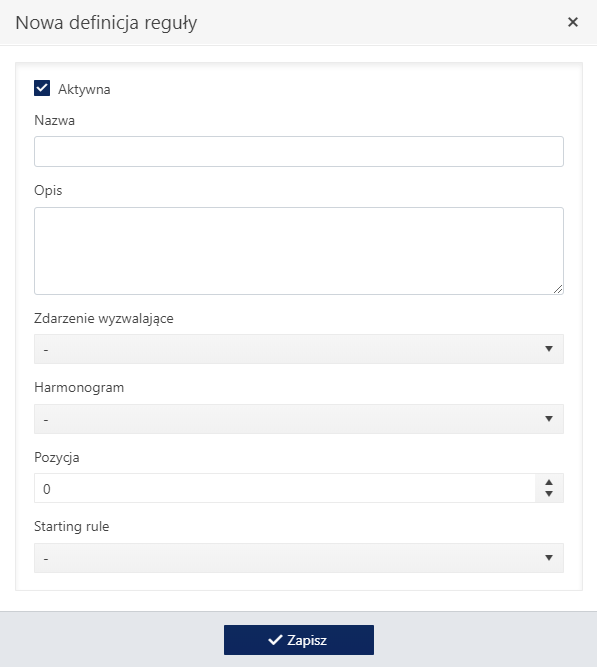Click the Starting rule dropdown arrow icon
The width and height of the screenshot is (597, 667).
(x=549, y=558)
